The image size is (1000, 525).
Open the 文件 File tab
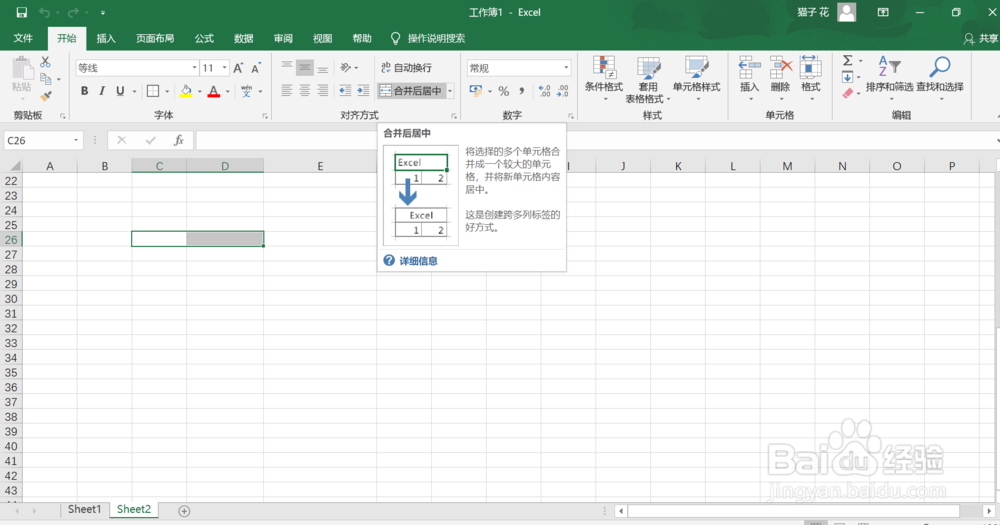point(23,38)
